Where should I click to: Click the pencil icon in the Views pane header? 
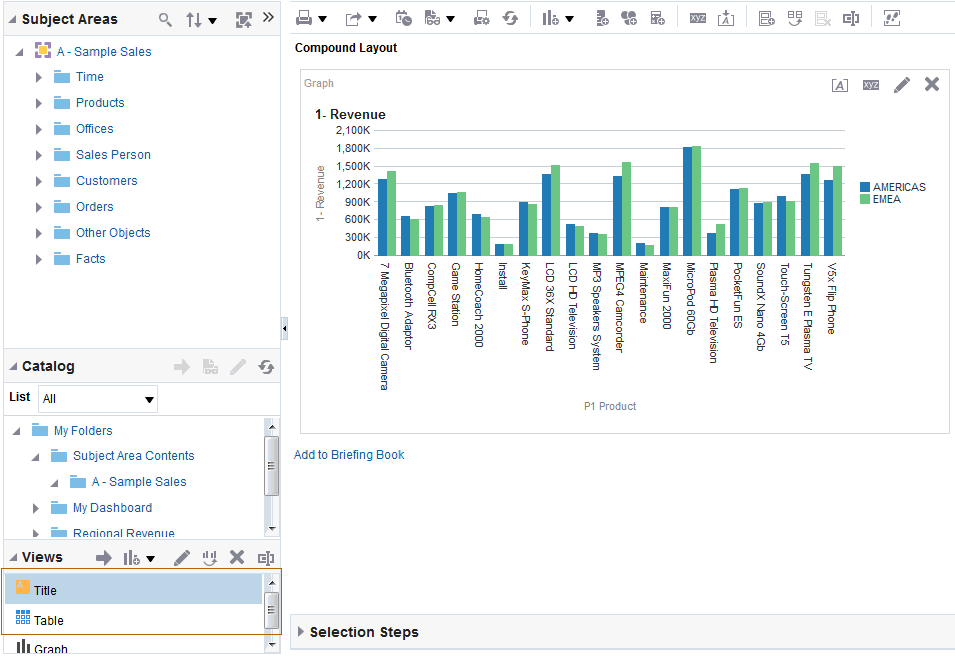coord(182,558)
